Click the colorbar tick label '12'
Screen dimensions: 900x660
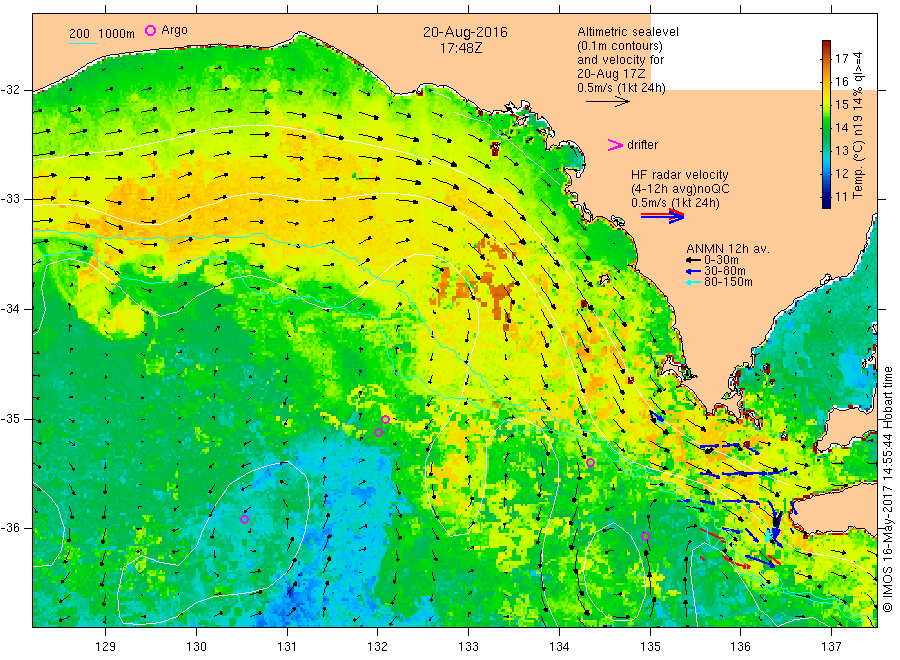coord(841,173)
